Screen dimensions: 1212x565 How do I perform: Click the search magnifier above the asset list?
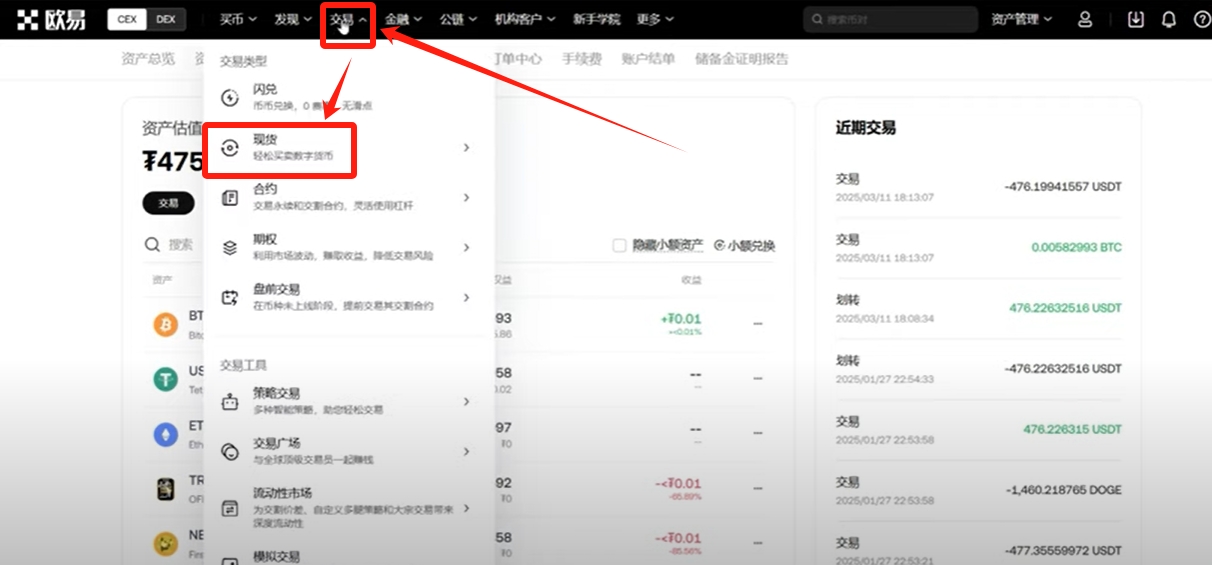coord(152,244)
